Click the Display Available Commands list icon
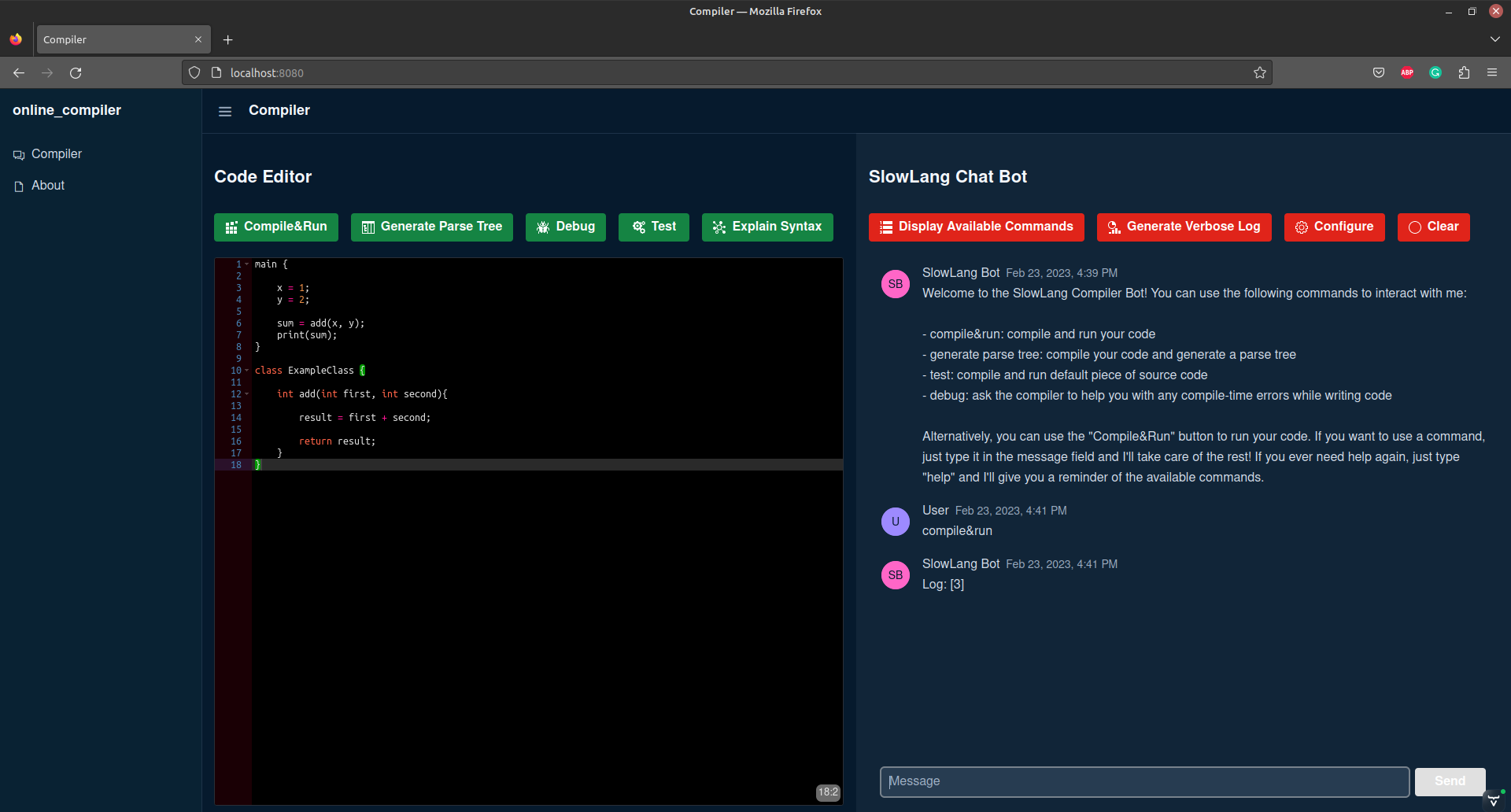1511x812 pixels. point(886,227)
